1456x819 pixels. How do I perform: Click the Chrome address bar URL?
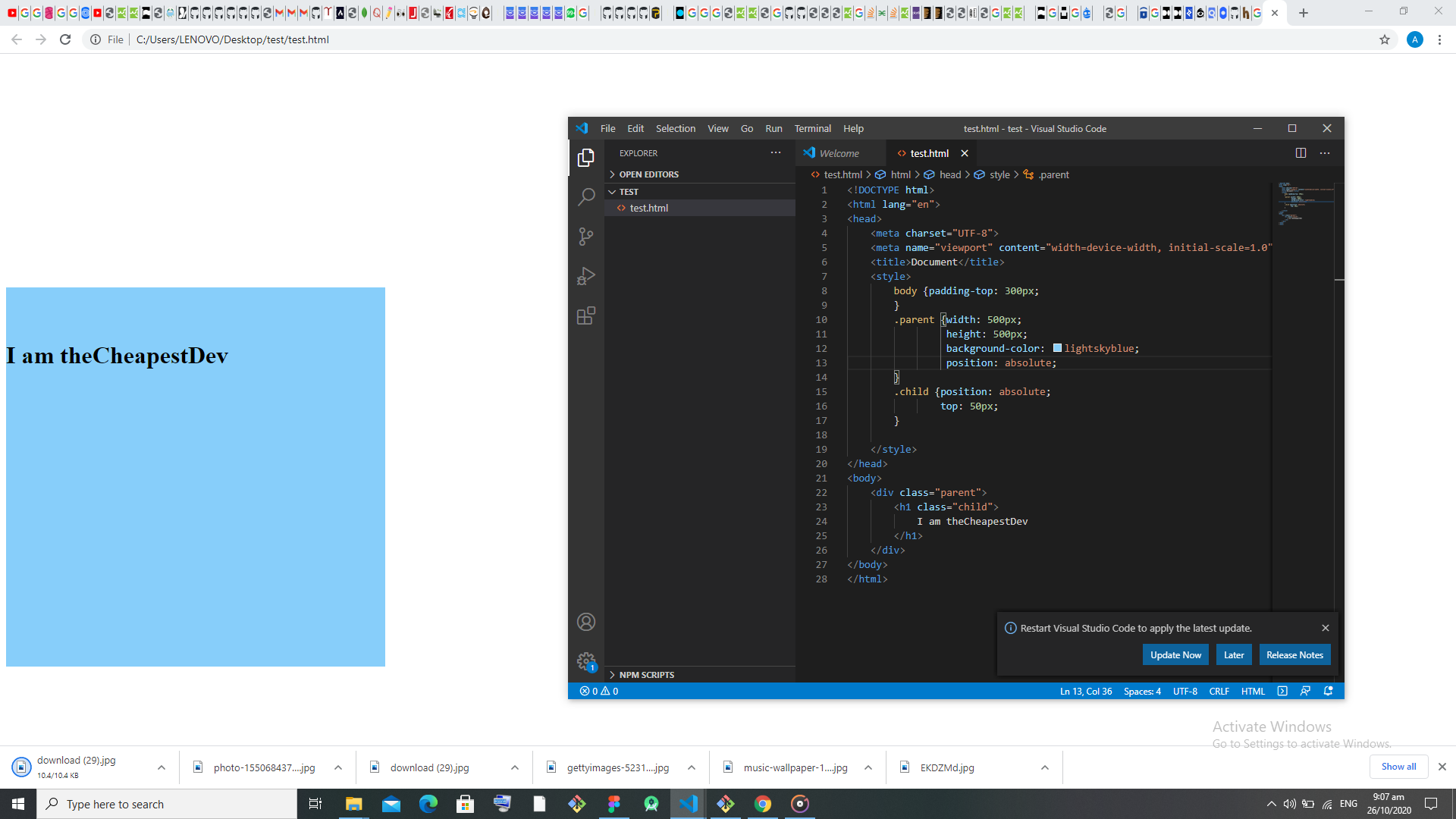[x=233, y=39]
